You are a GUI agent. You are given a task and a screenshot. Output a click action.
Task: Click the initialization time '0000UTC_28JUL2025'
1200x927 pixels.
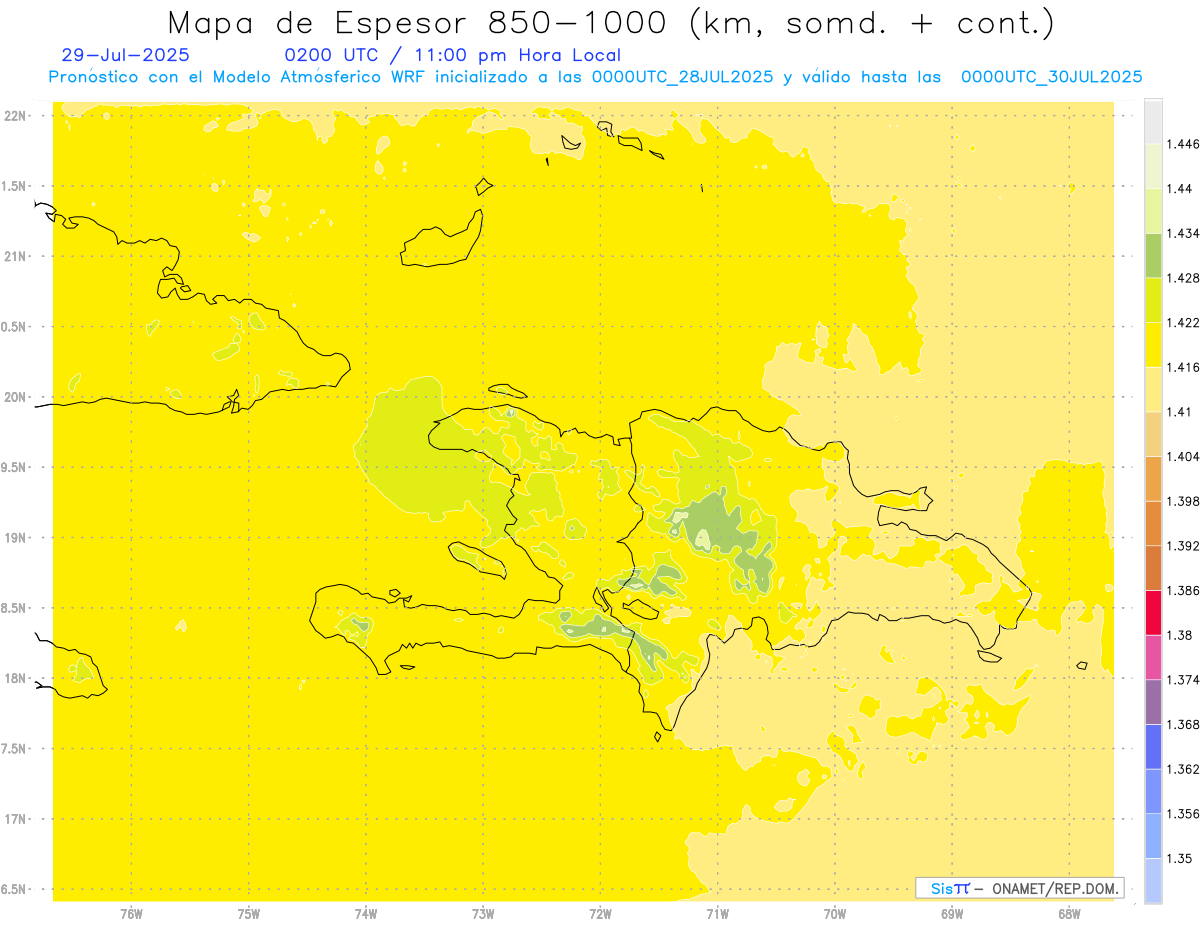click(x=682, y=77)
